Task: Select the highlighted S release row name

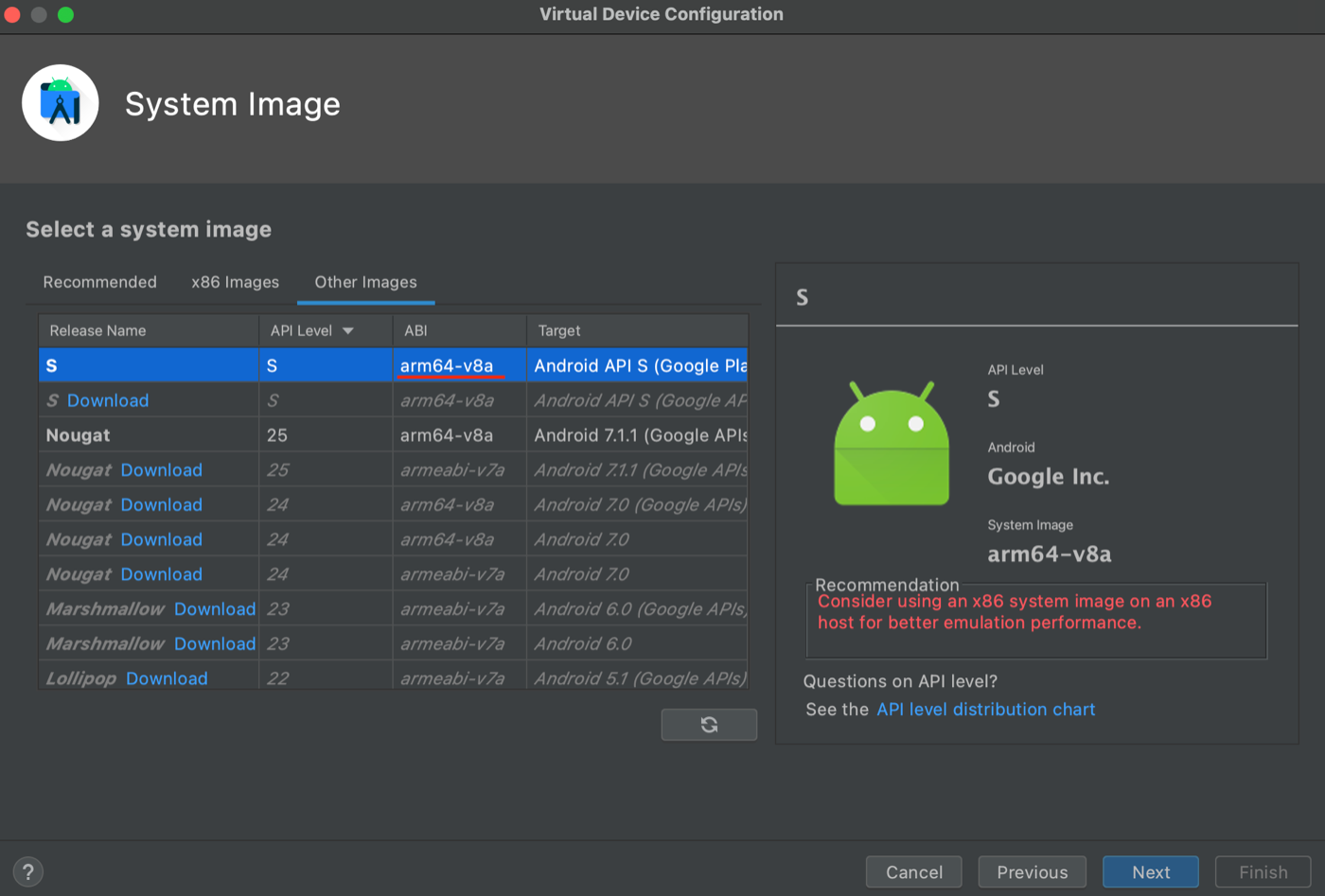Action: (x=51, y=365)
